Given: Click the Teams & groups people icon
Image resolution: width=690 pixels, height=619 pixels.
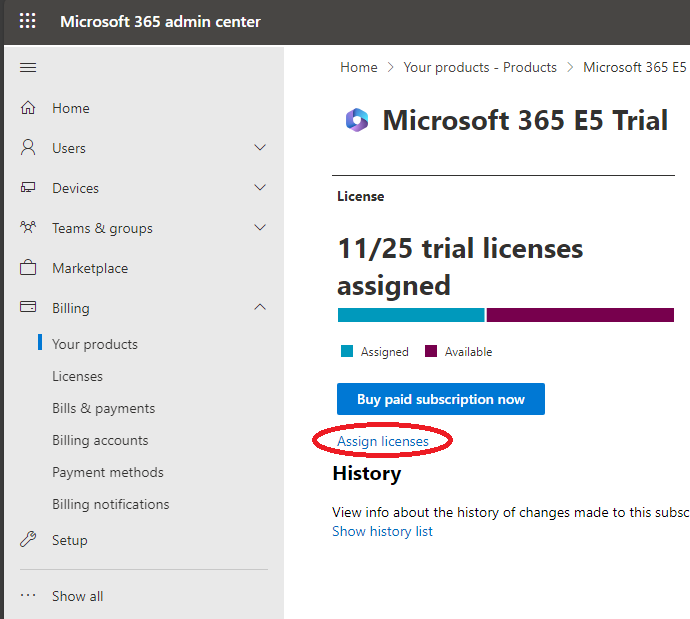Looking at the screenshot, I should tap(28, 227).
